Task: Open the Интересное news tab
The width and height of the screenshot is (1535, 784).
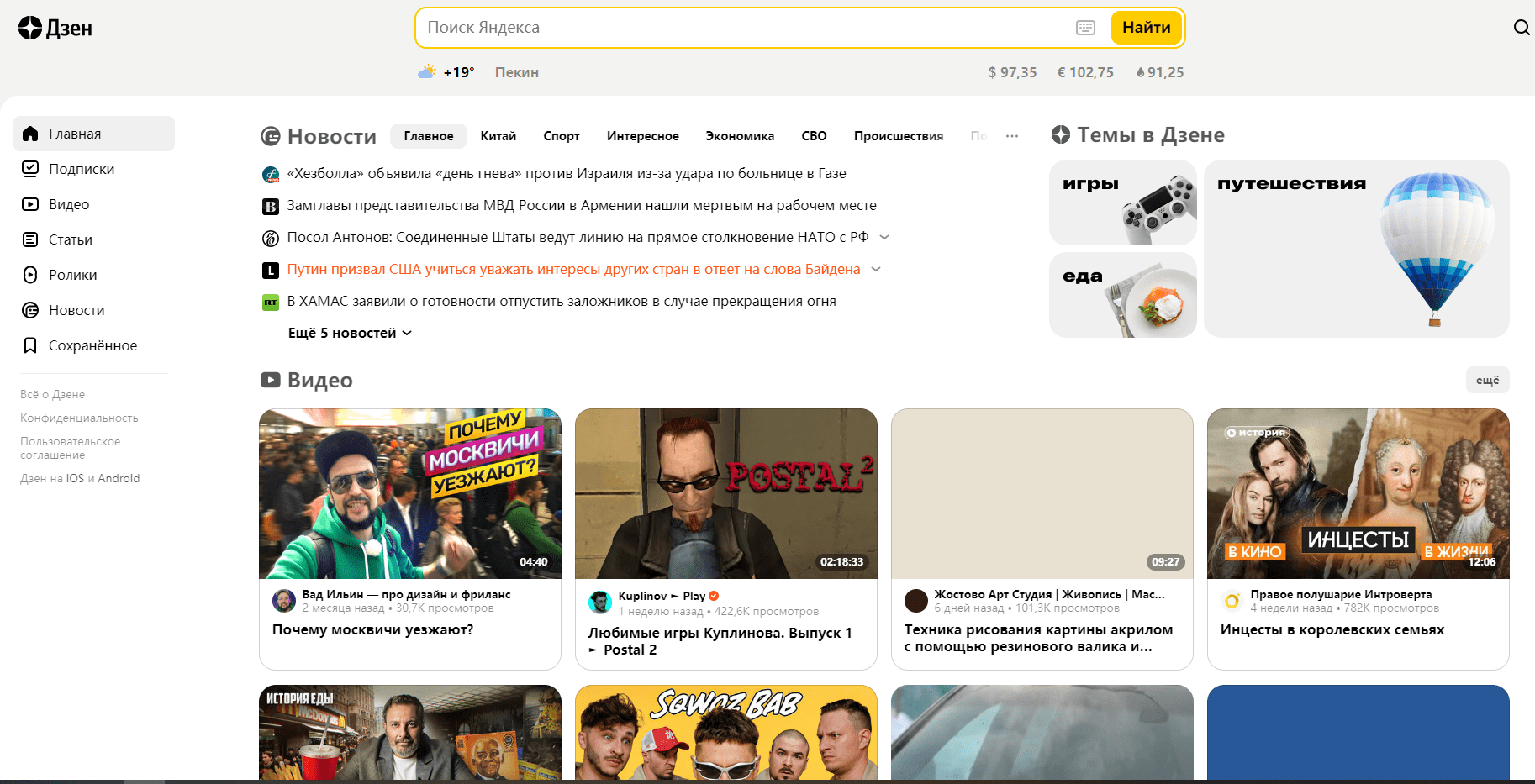Action: pyautogui.click(x=643, y=135)
